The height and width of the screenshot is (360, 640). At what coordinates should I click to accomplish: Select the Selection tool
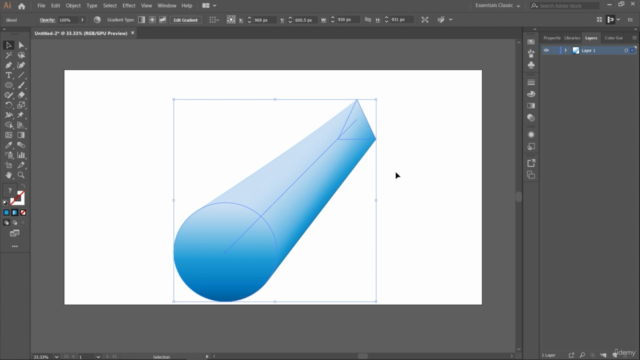point(9,45)
